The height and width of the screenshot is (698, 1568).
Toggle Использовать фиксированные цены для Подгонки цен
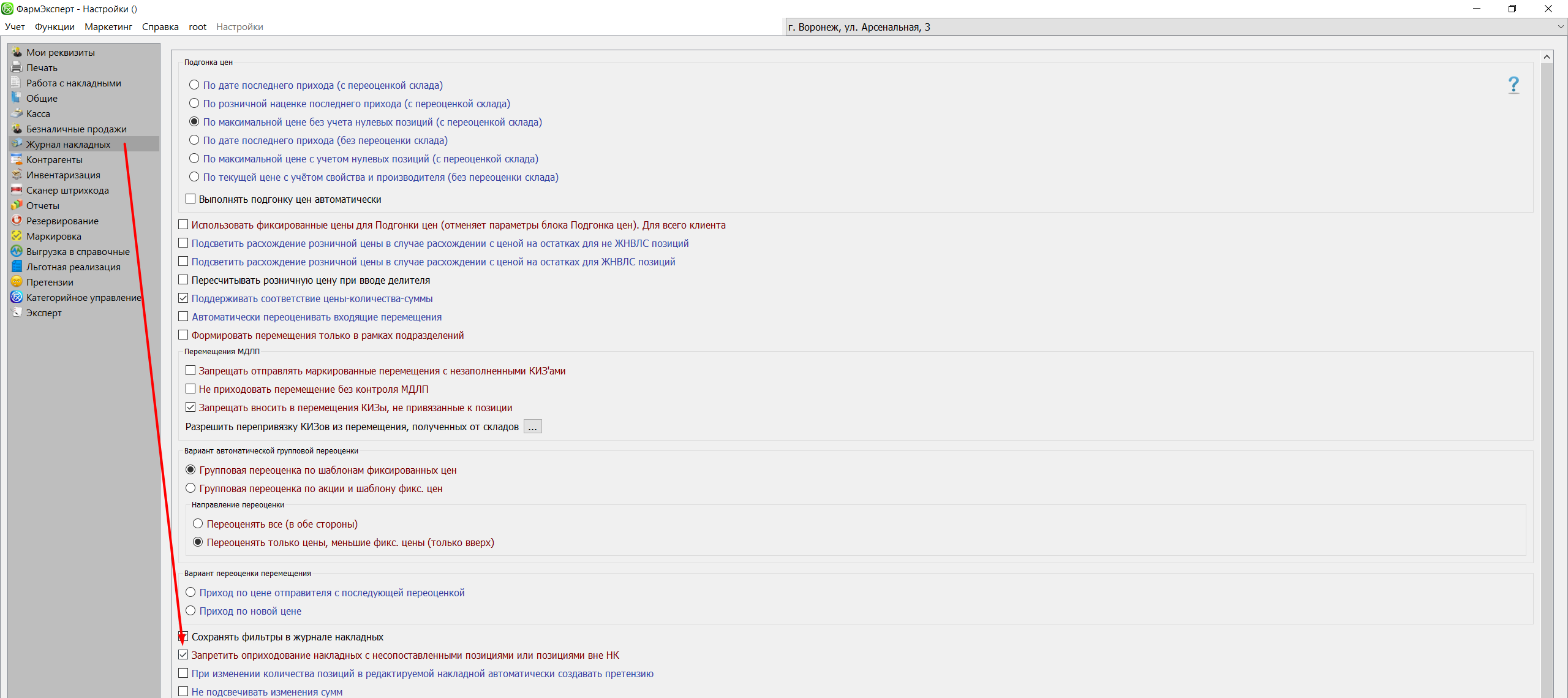click(x=183, y=224)
